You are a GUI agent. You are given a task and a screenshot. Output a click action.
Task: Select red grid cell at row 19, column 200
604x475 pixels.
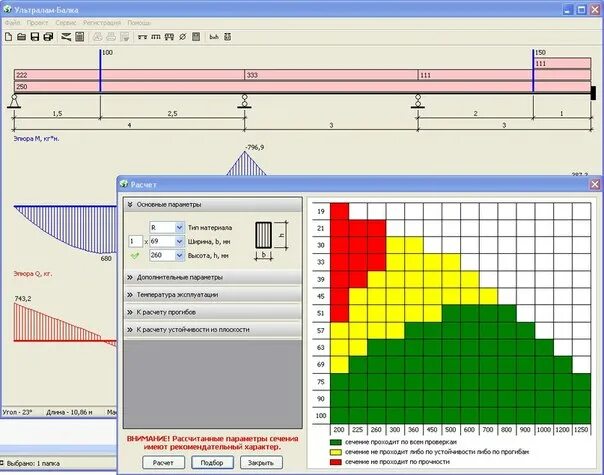point(339,211)
